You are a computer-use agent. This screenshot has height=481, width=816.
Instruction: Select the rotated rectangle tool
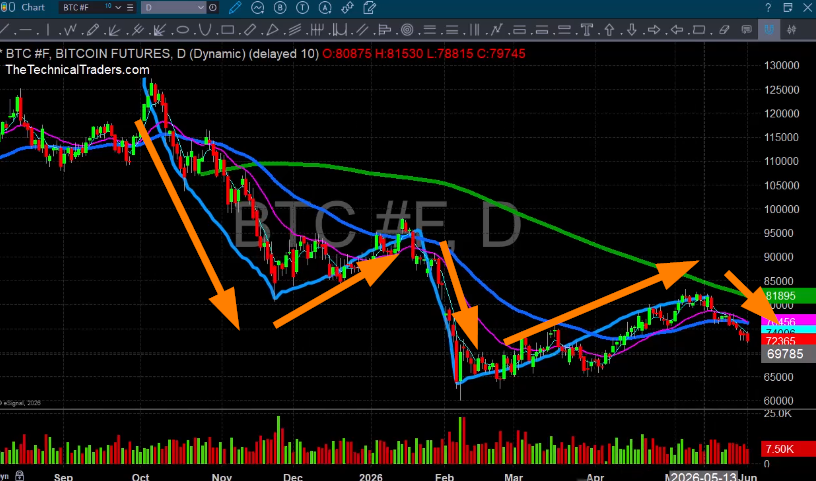(250, 30)
